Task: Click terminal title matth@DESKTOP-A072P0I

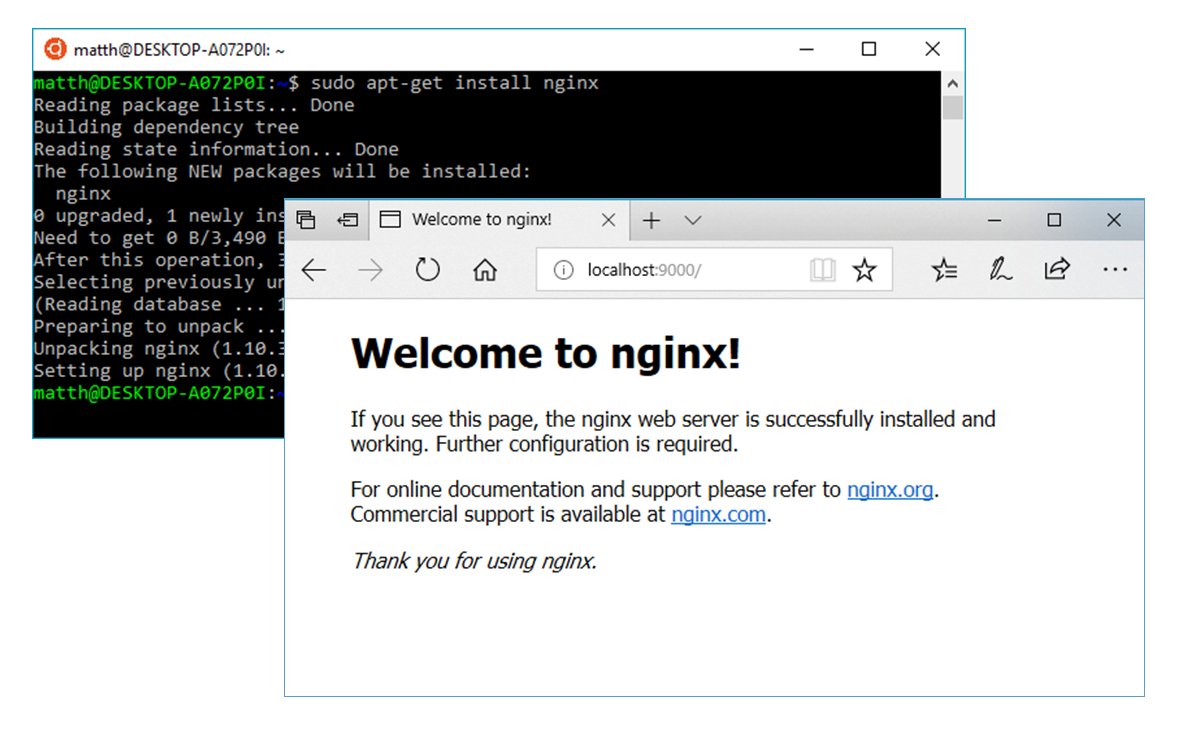Action: 179,50
